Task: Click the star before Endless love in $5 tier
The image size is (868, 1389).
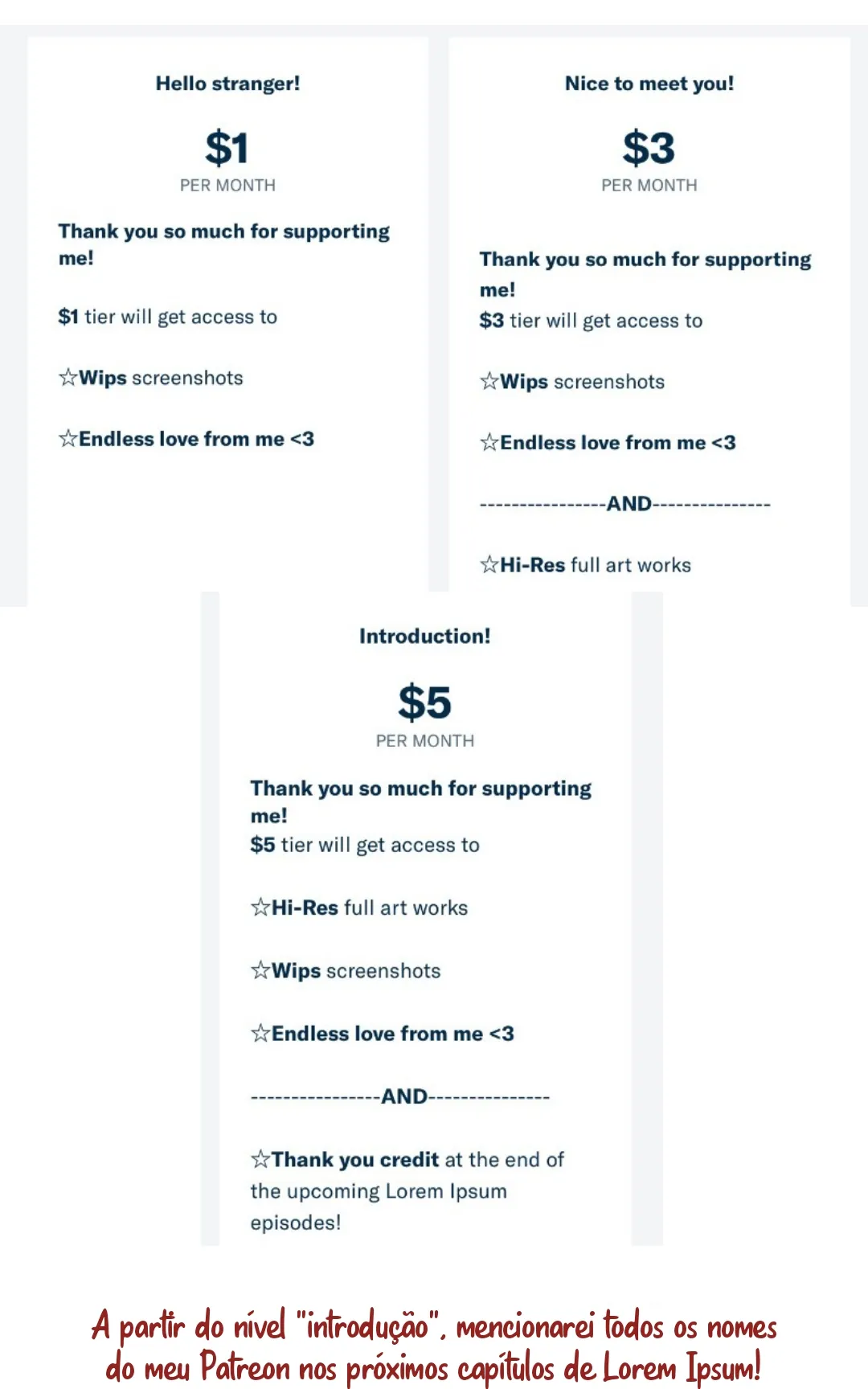Action: [x=260, y=1033]
